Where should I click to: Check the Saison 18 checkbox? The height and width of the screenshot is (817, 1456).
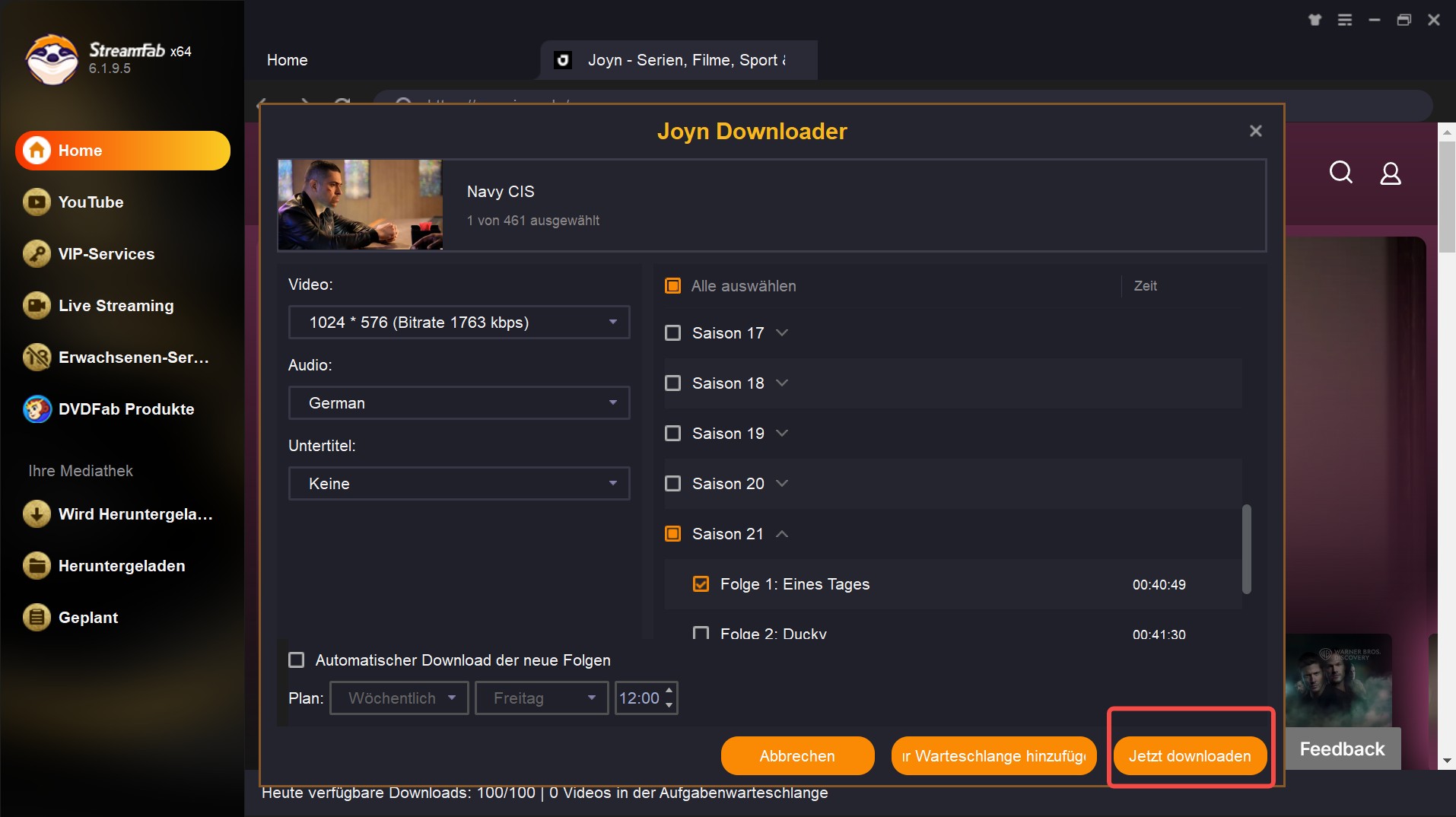click(x=673, y=383)
